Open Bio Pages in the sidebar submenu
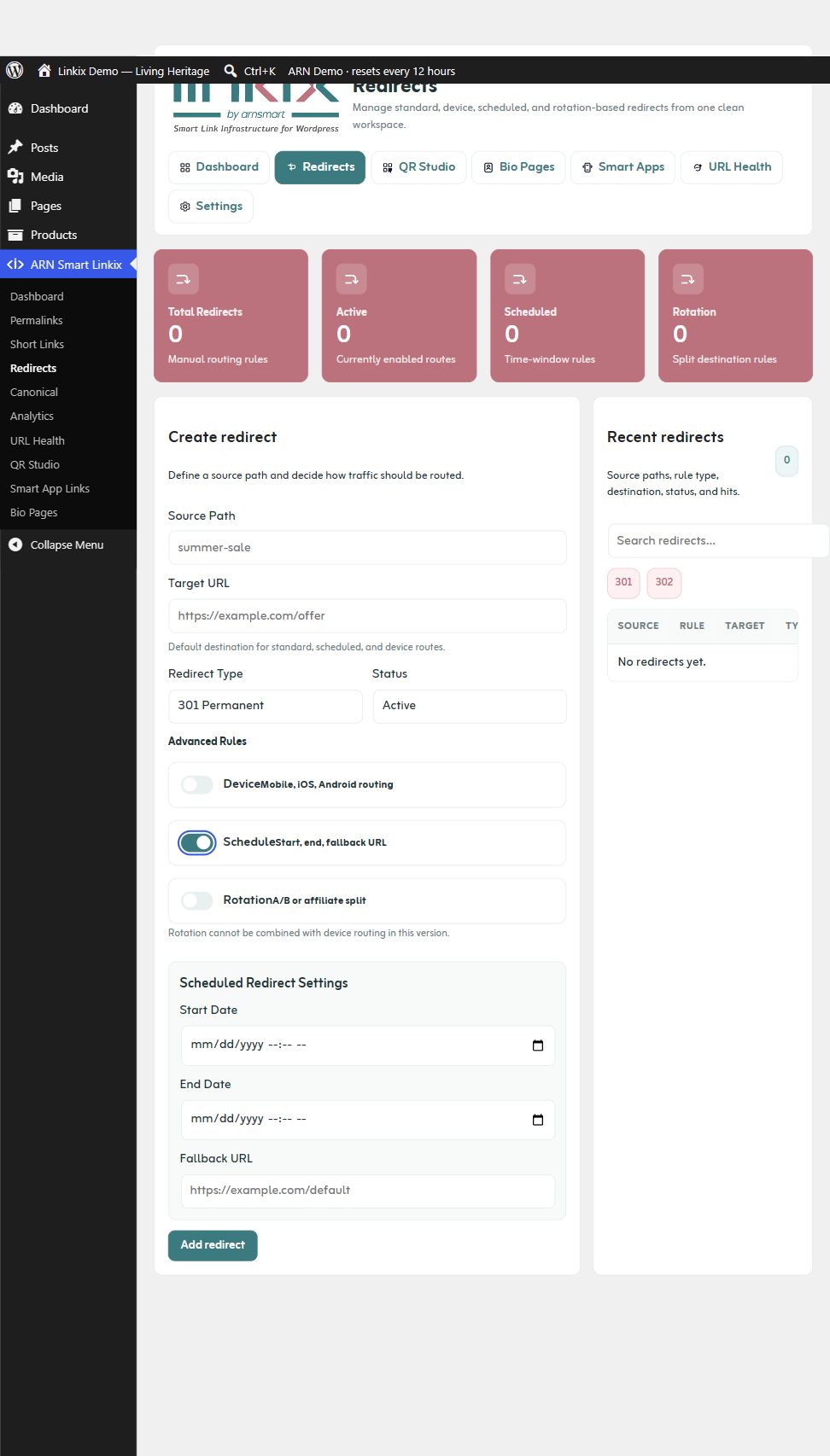Viewport: 830px width, 1456px height. pyautogui.click(x=34, y=512)
